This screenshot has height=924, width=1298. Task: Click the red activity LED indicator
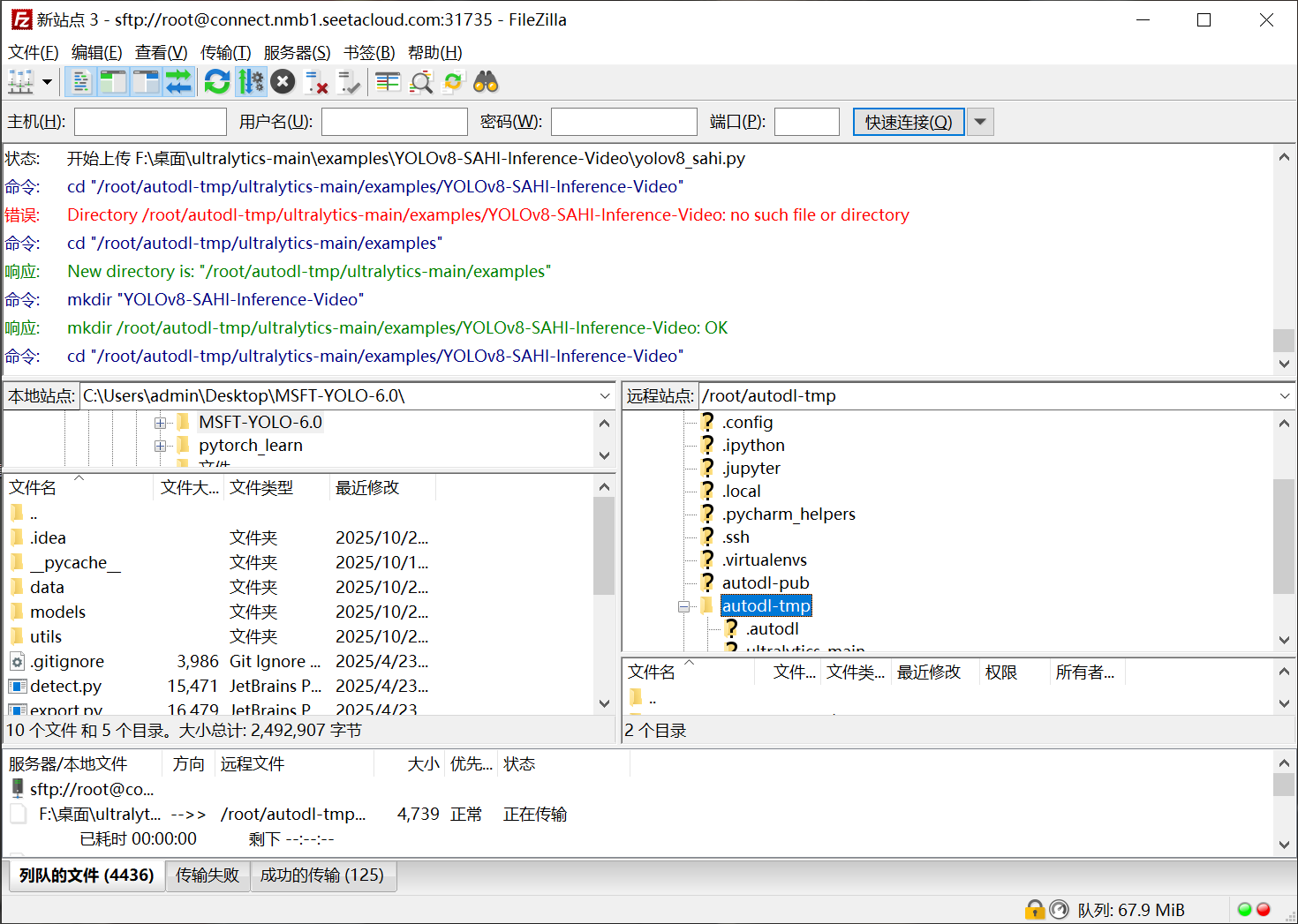[1264, 909]
